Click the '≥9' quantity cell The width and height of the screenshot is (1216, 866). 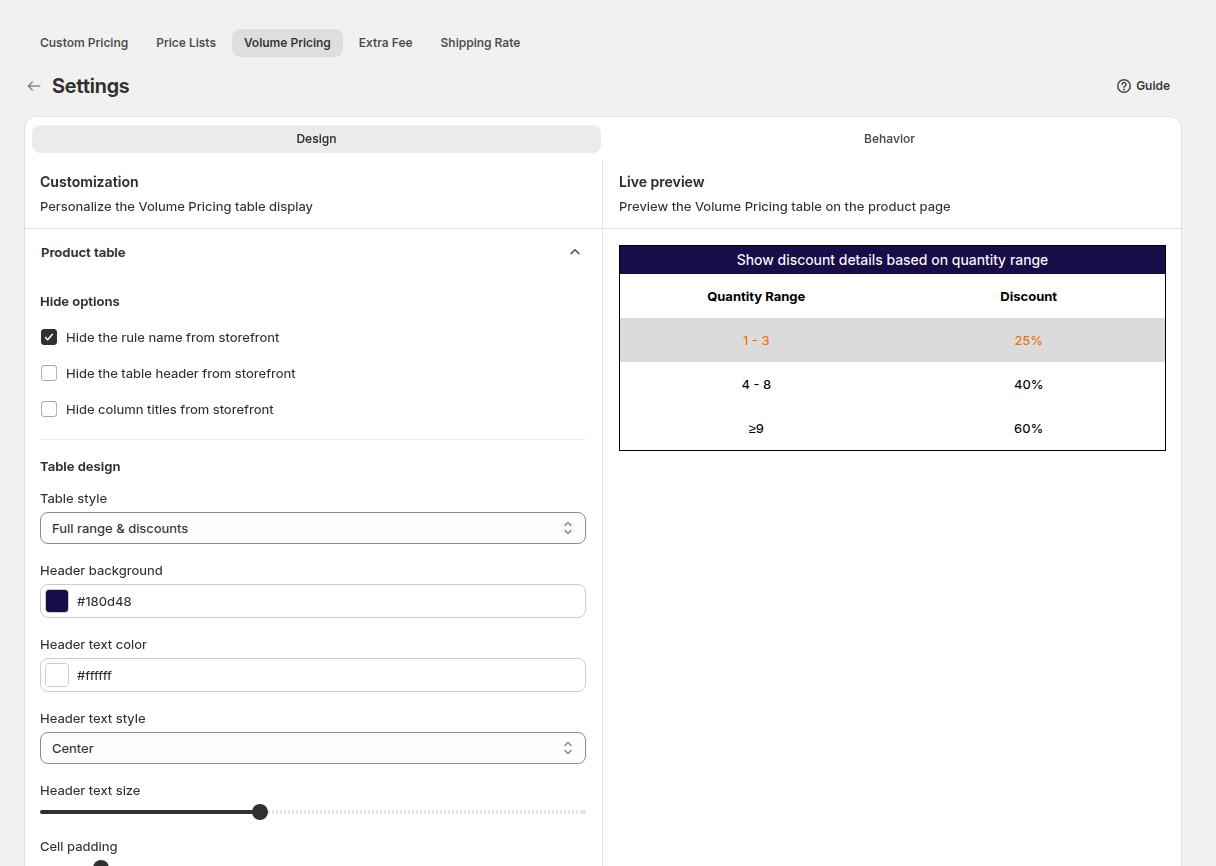(756, 429)
